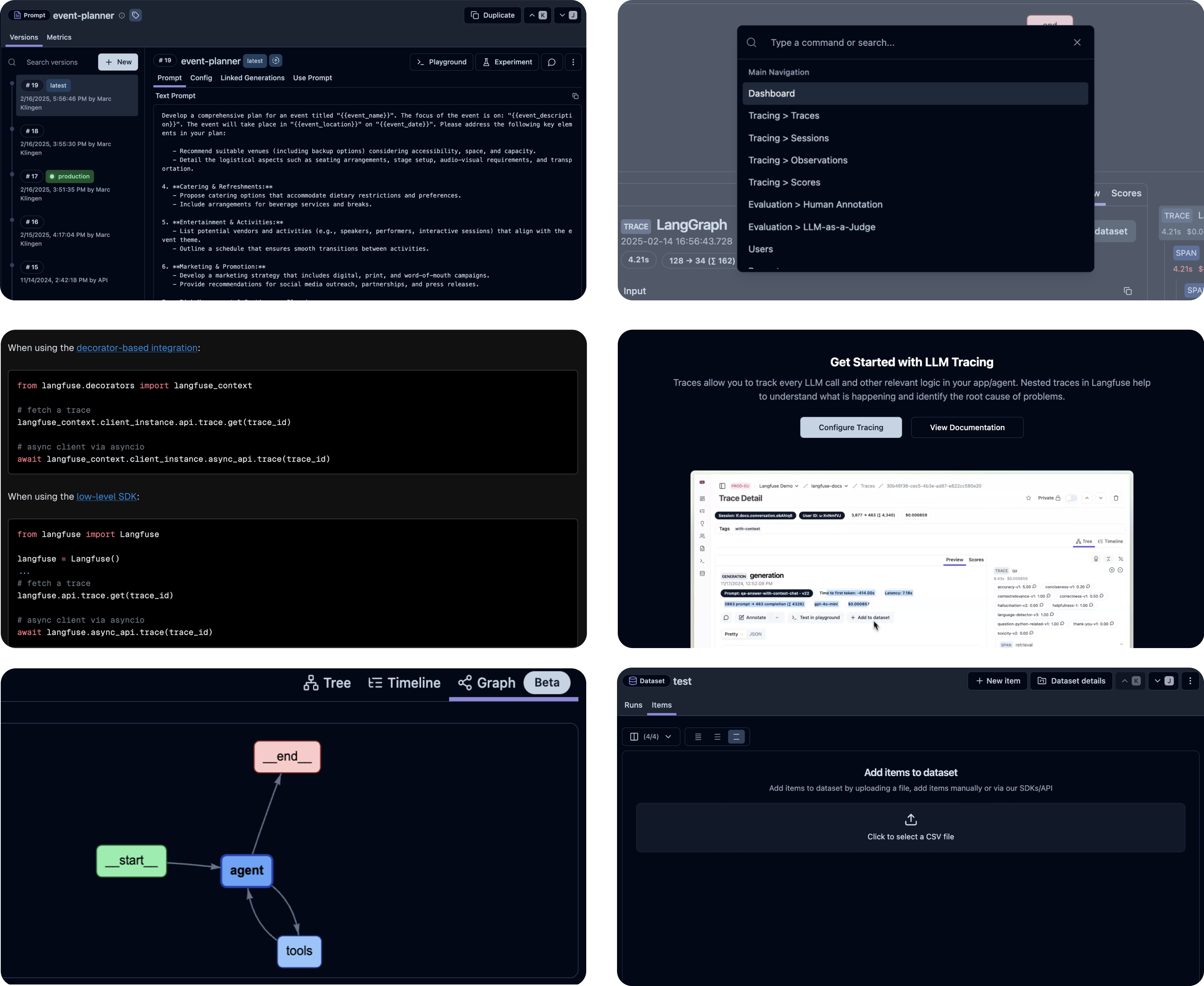This screenshot has width=1204, height=986.
Task: Open the three-dot menu on prompt header
Action: 573,62
